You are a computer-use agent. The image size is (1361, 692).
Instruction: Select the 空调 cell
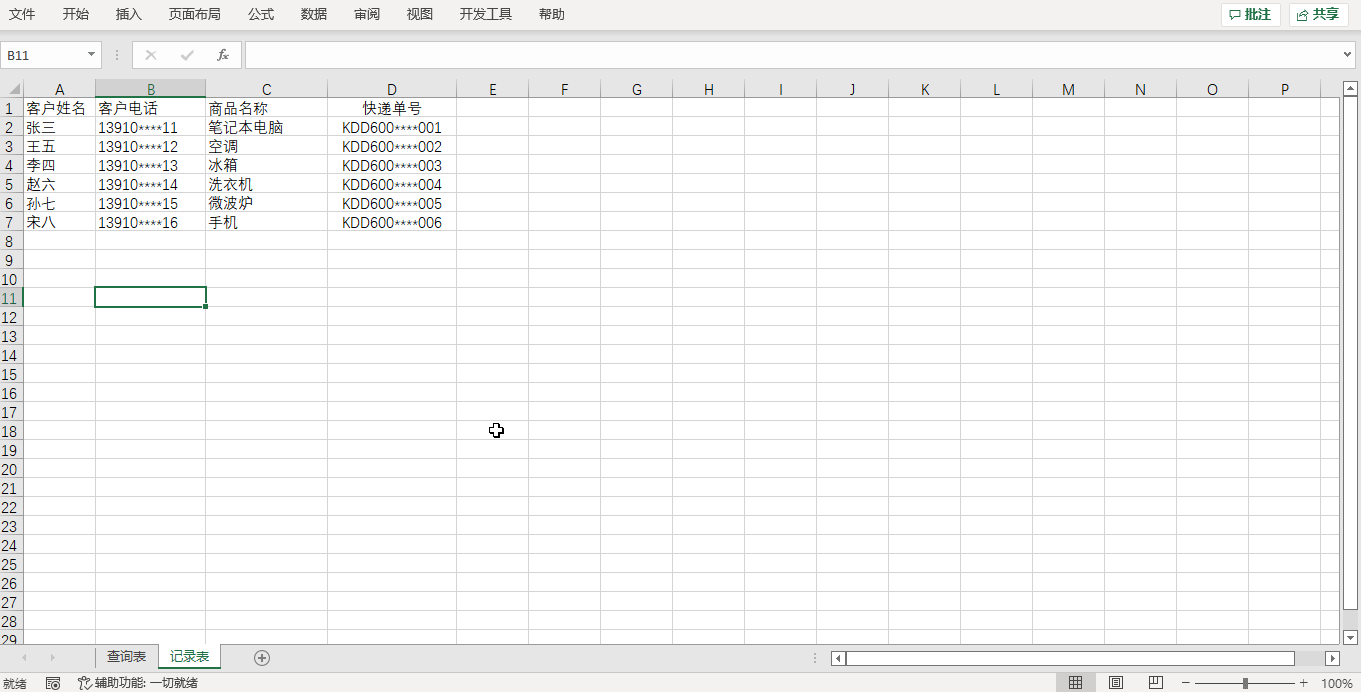[266, 146]
